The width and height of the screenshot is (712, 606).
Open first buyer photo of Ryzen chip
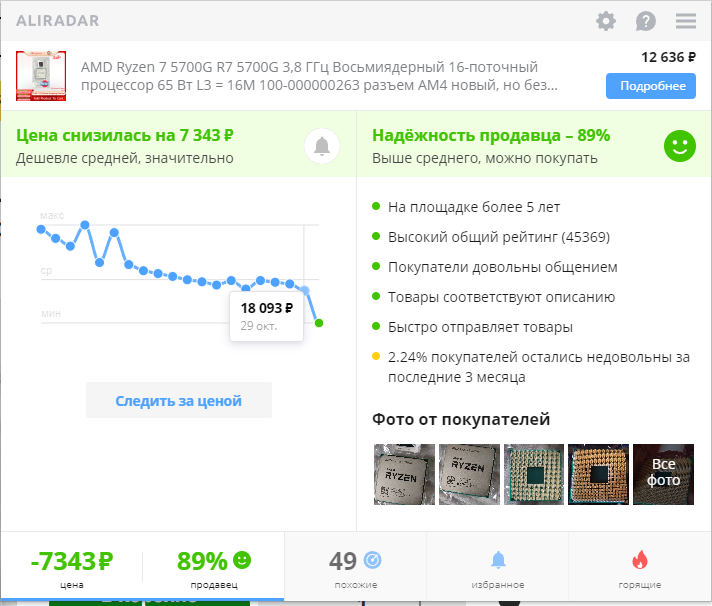pos(404,474)
